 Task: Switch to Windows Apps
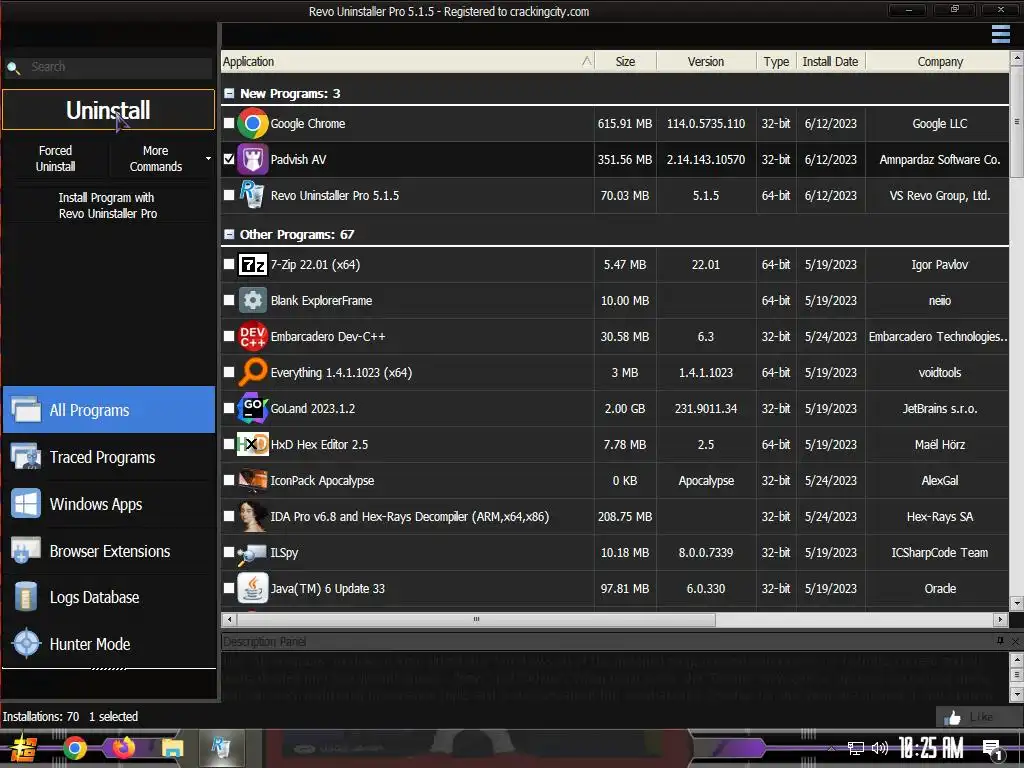tap(109, 504)
